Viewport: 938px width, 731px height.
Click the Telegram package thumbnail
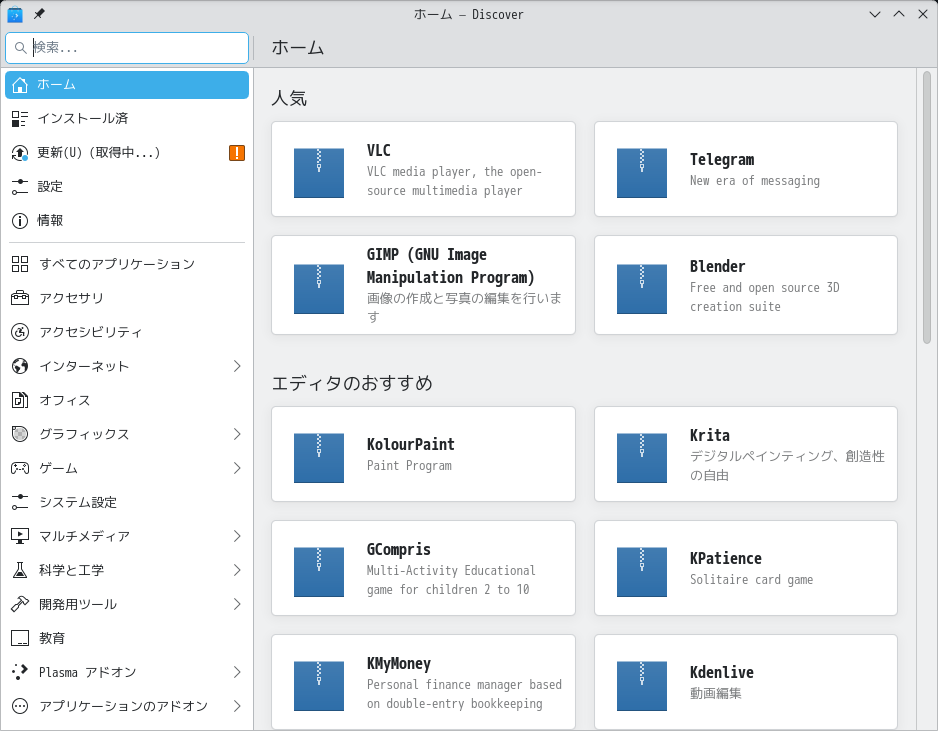pyautogui.click(x=642, y=173)
